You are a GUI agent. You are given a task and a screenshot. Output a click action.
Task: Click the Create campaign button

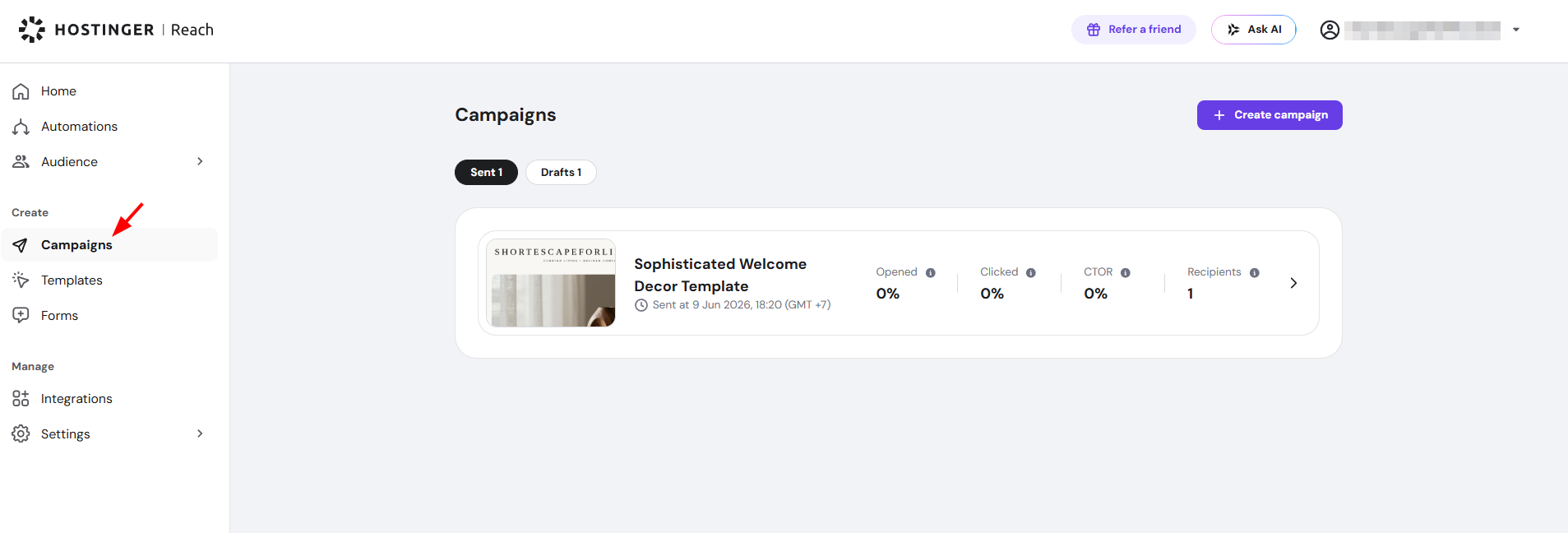[1270, 115]
